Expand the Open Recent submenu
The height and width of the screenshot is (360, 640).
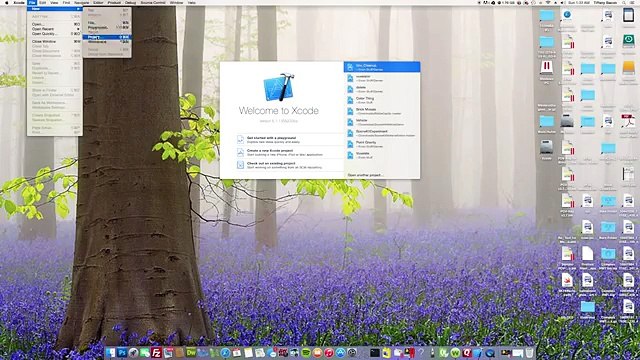point(55,29)
